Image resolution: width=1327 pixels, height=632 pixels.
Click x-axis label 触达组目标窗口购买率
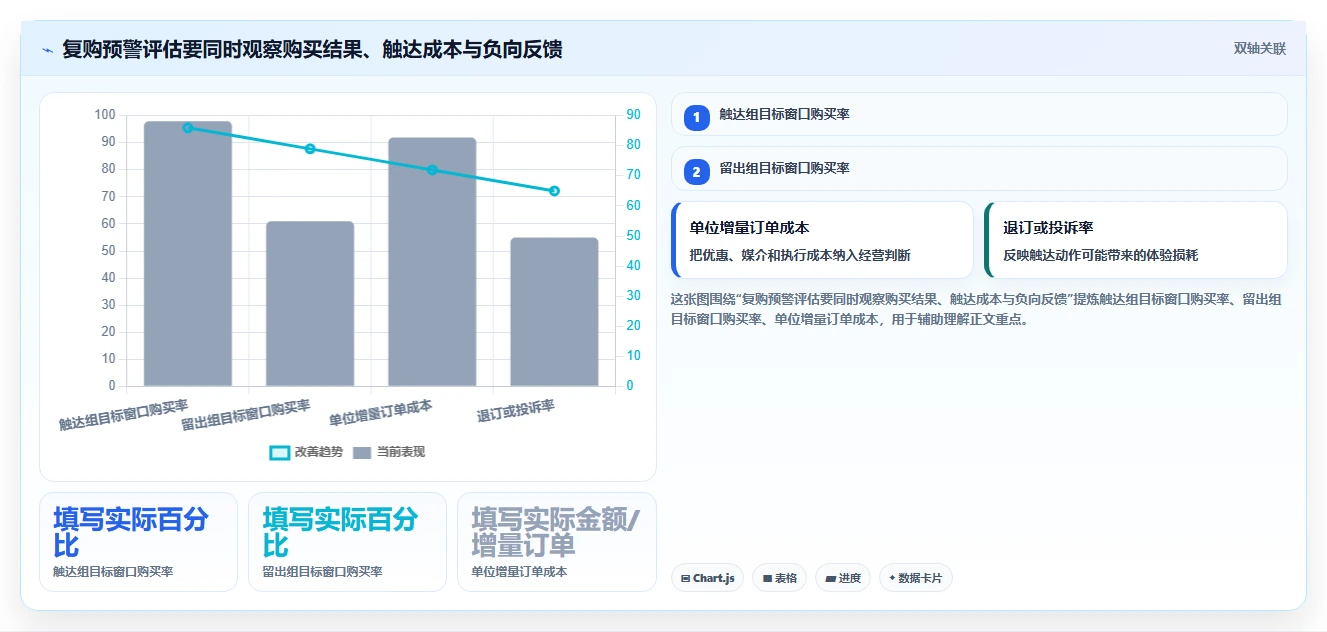coord(124,415)
